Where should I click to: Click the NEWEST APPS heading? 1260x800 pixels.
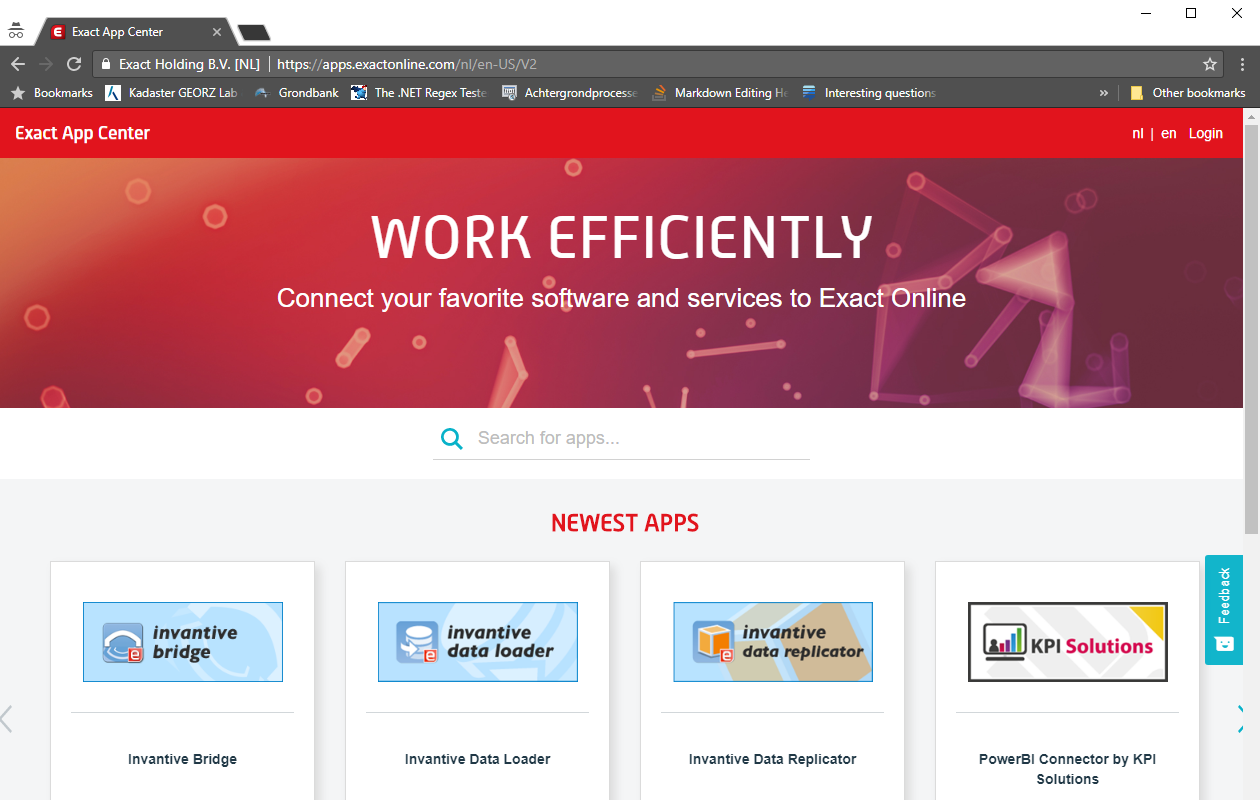click(x=625, y=523)
